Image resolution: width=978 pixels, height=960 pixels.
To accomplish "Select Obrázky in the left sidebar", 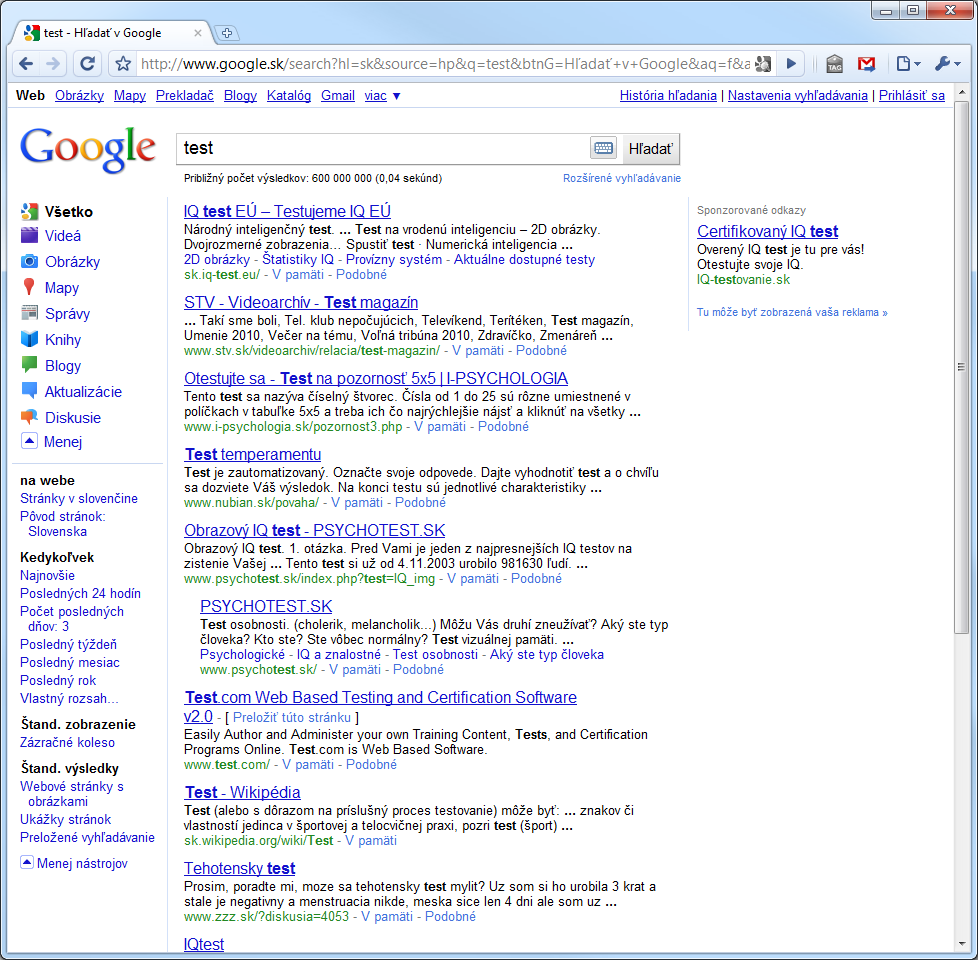I will click(72, 262).
